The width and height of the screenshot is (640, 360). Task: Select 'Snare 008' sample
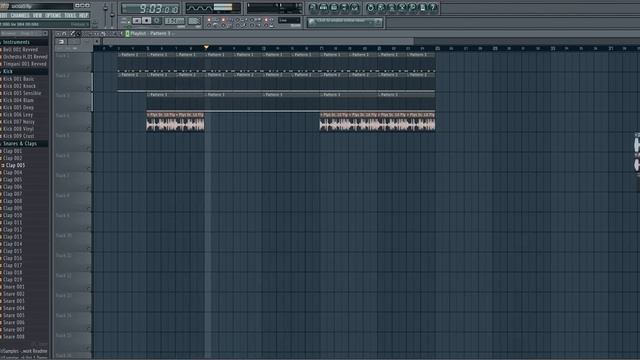tap(13, 337)
